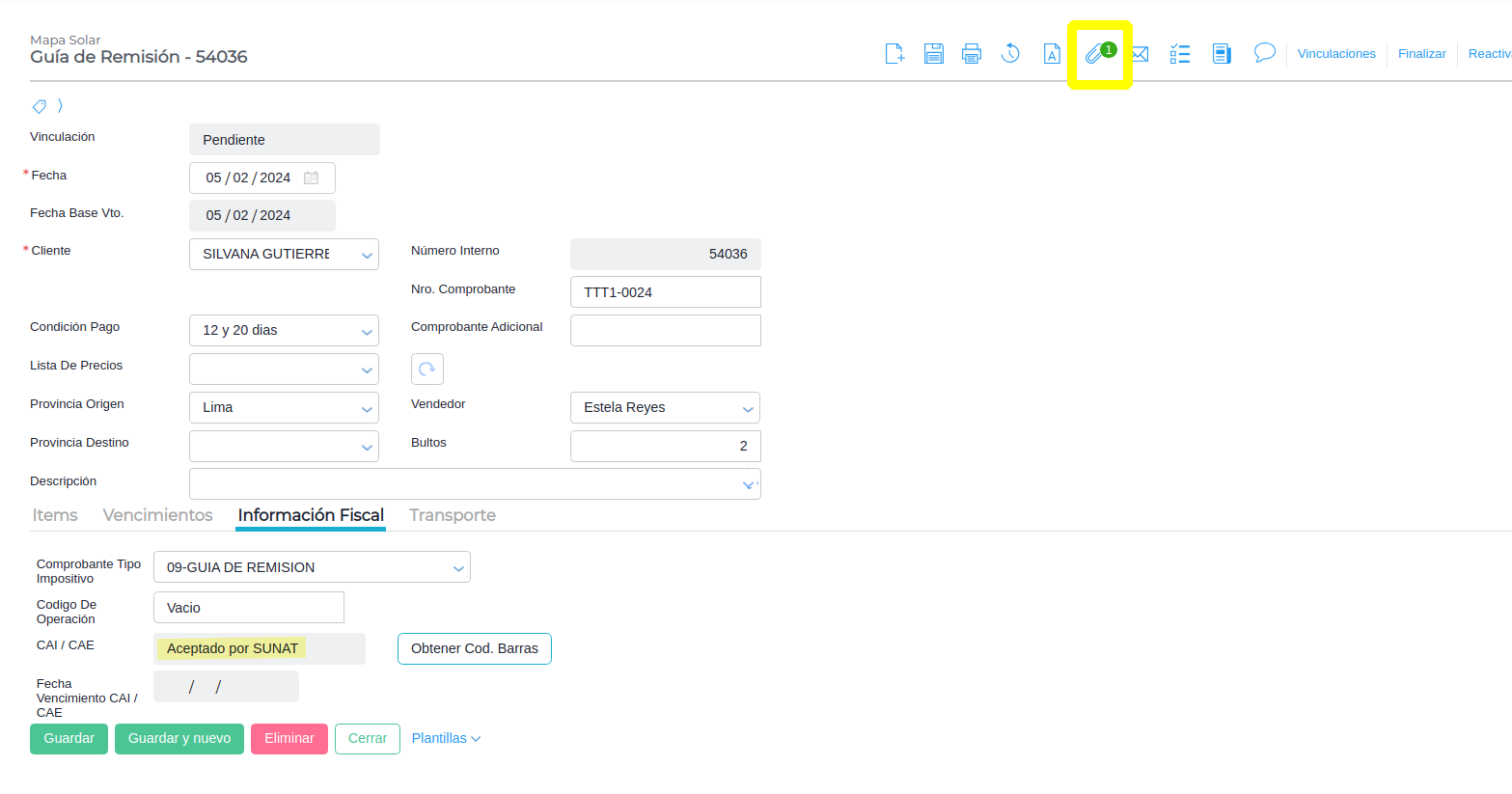
Task: Click Obtener Cod. Barras
Action: point(475,648)
